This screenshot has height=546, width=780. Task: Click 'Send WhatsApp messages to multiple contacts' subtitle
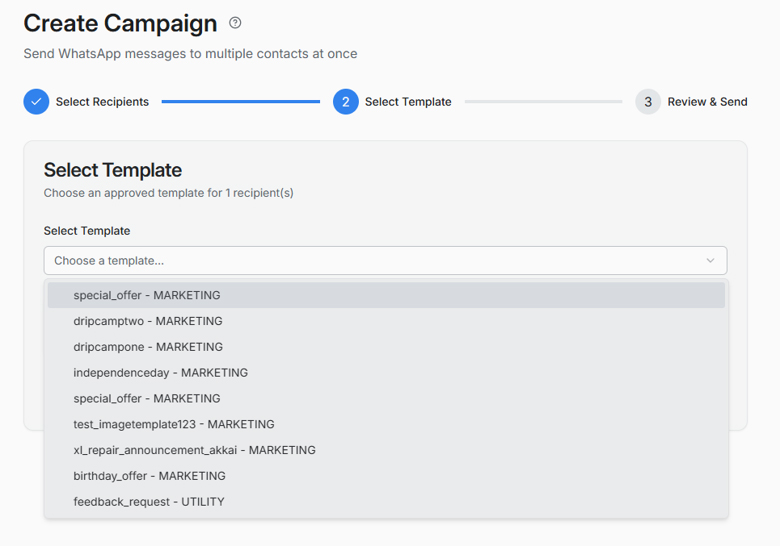click(191, 54)
